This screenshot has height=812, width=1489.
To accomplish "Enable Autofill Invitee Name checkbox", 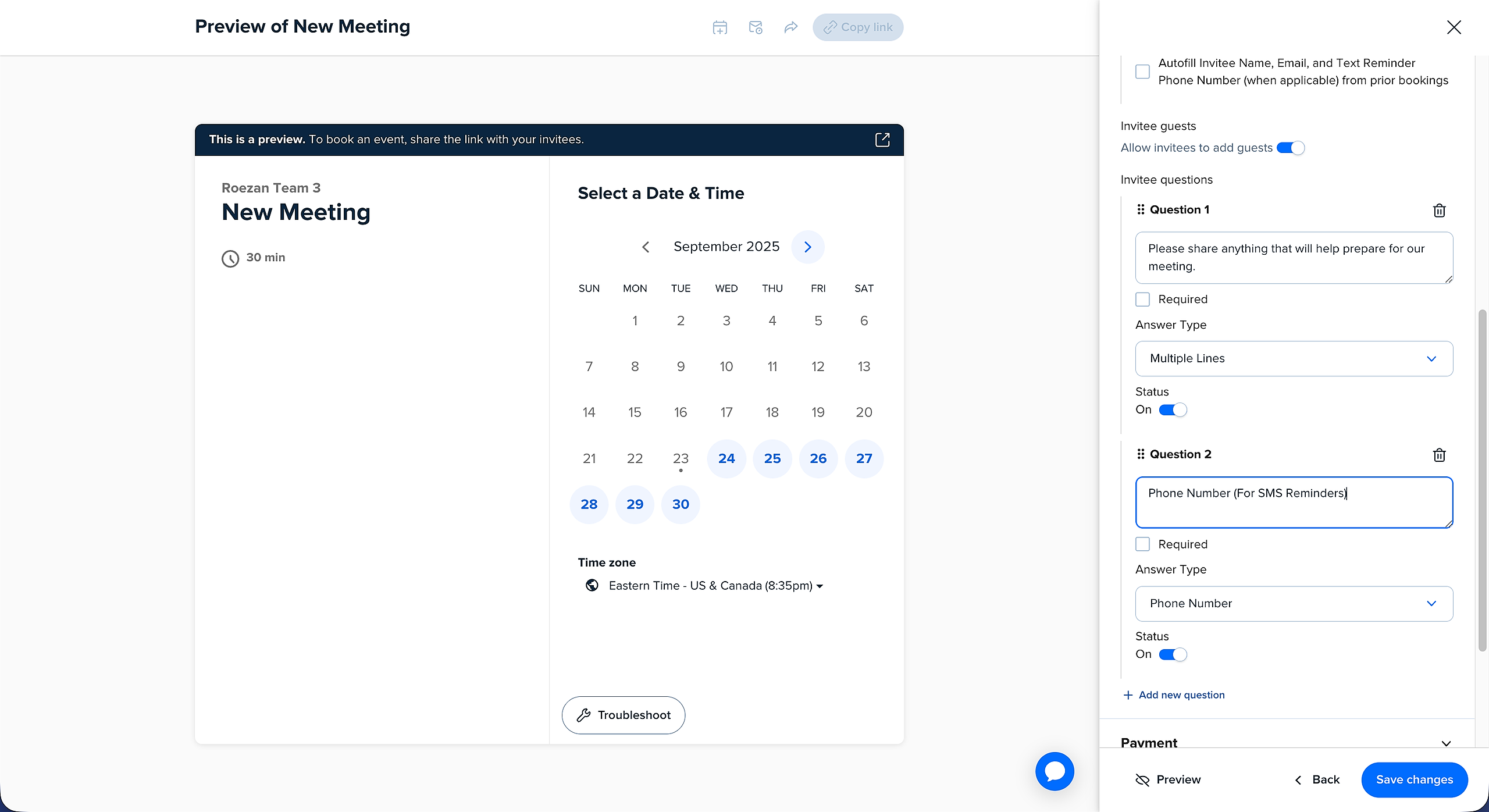I will point(1142,72).
